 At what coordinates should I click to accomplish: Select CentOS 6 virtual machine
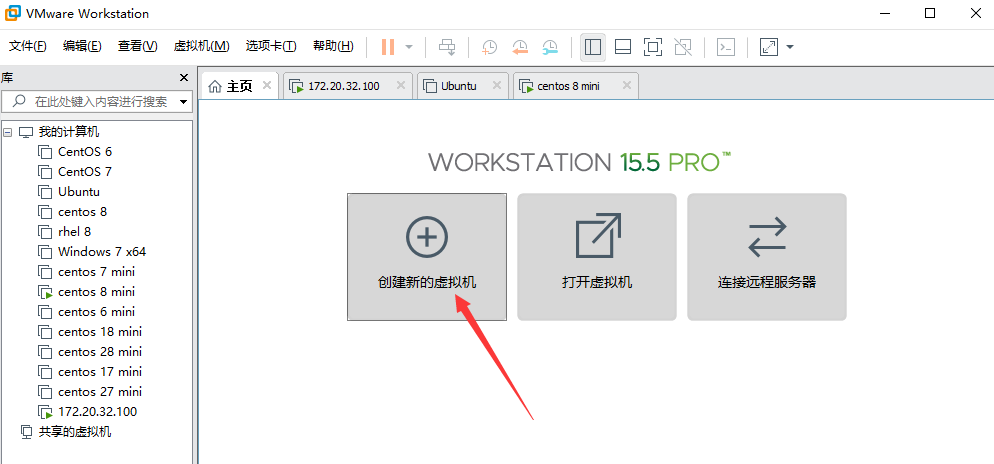(x=85, y=151)
